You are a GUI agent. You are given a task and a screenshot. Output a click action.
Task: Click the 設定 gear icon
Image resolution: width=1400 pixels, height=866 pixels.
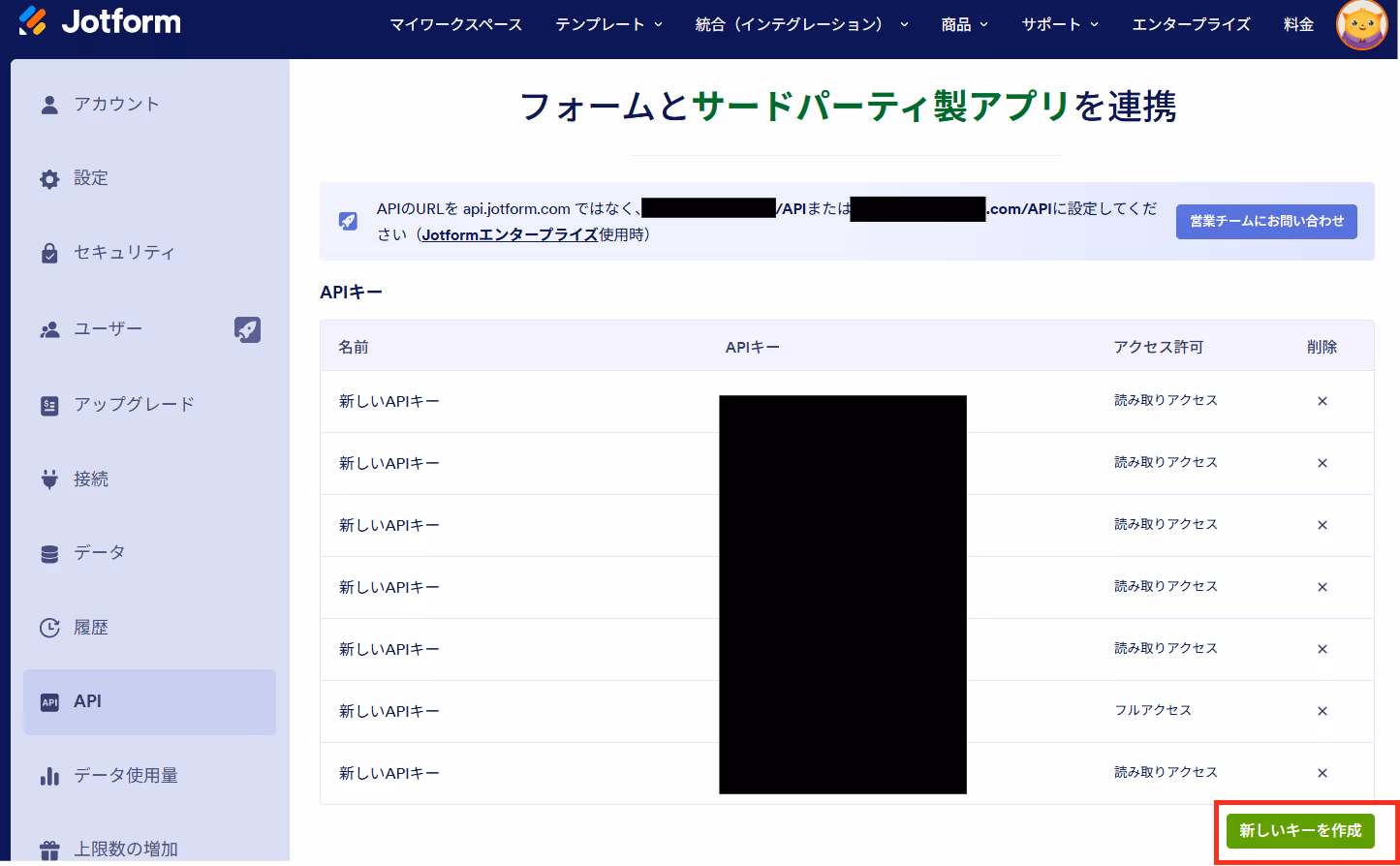49,178
